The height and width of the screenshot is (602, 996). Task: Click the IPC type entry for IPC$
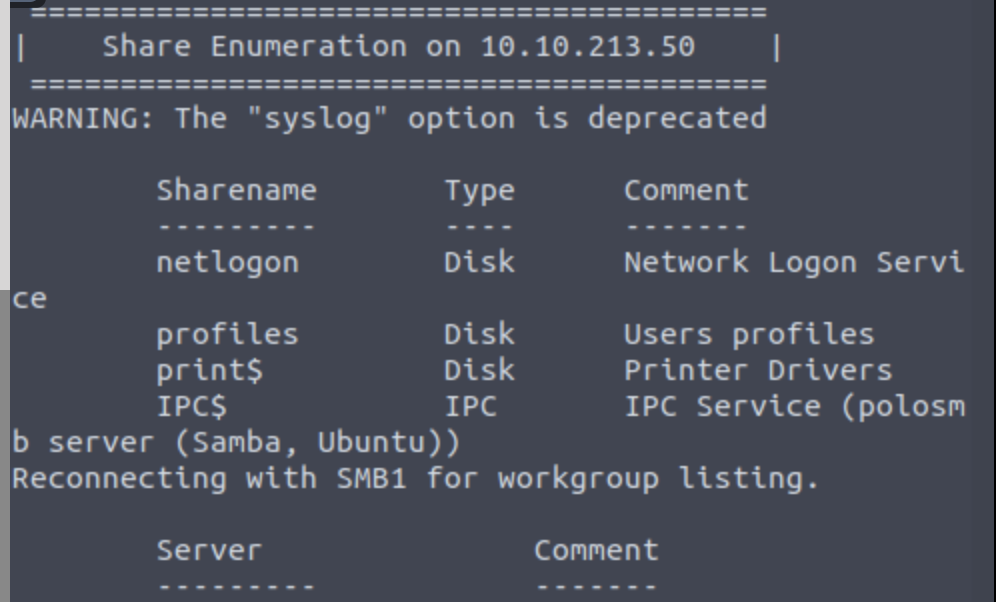coord(470,406)
